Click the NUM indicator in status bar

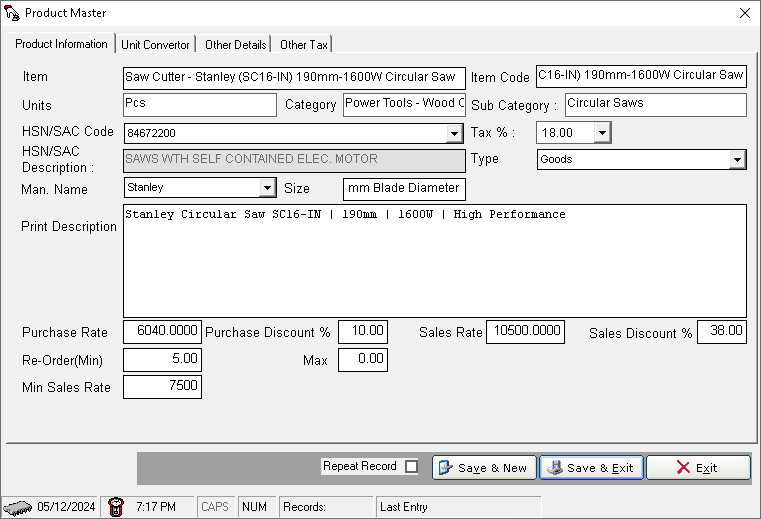click(254, 507)
